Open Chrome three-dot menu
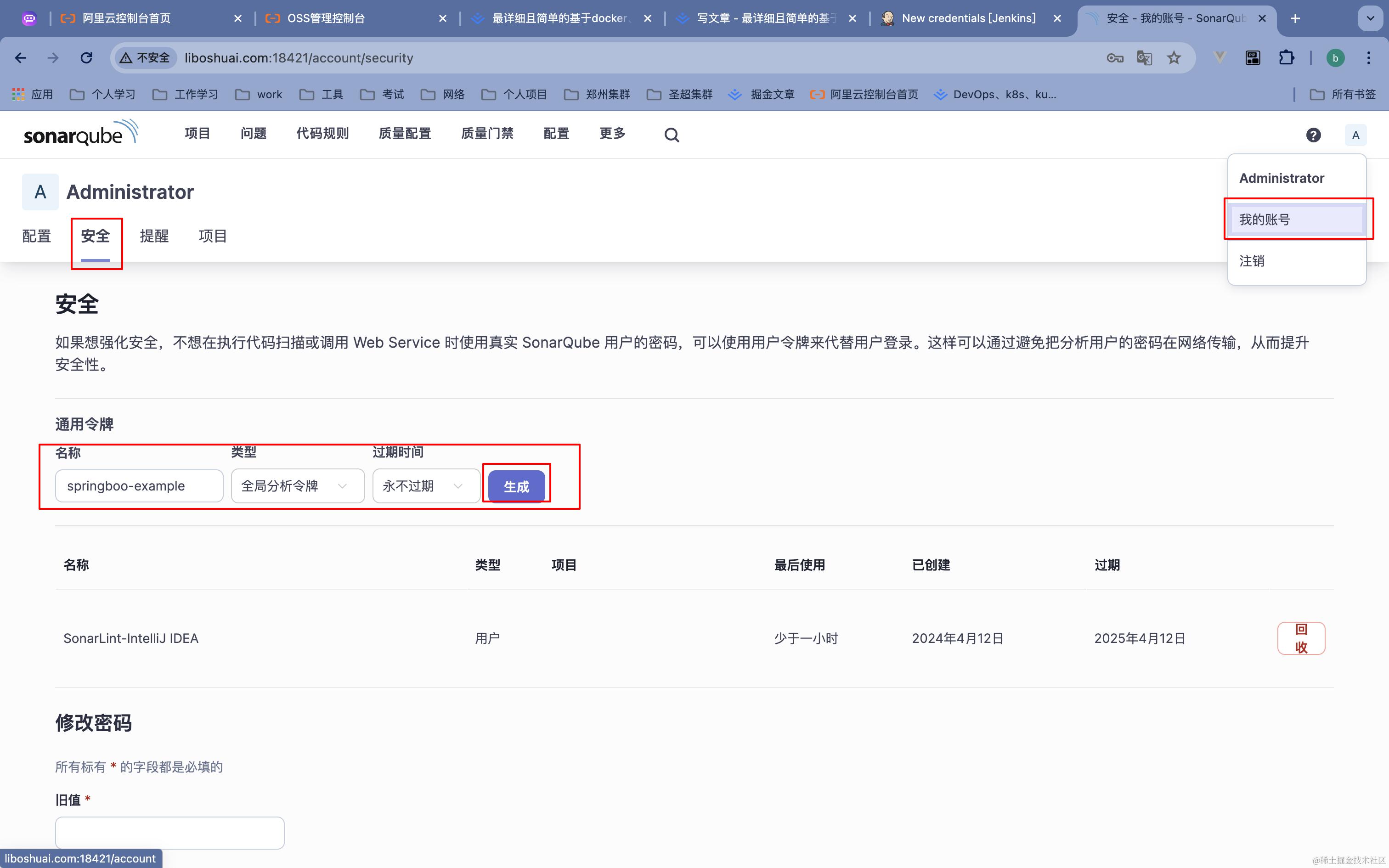1389x868 pixels. 1368,58
